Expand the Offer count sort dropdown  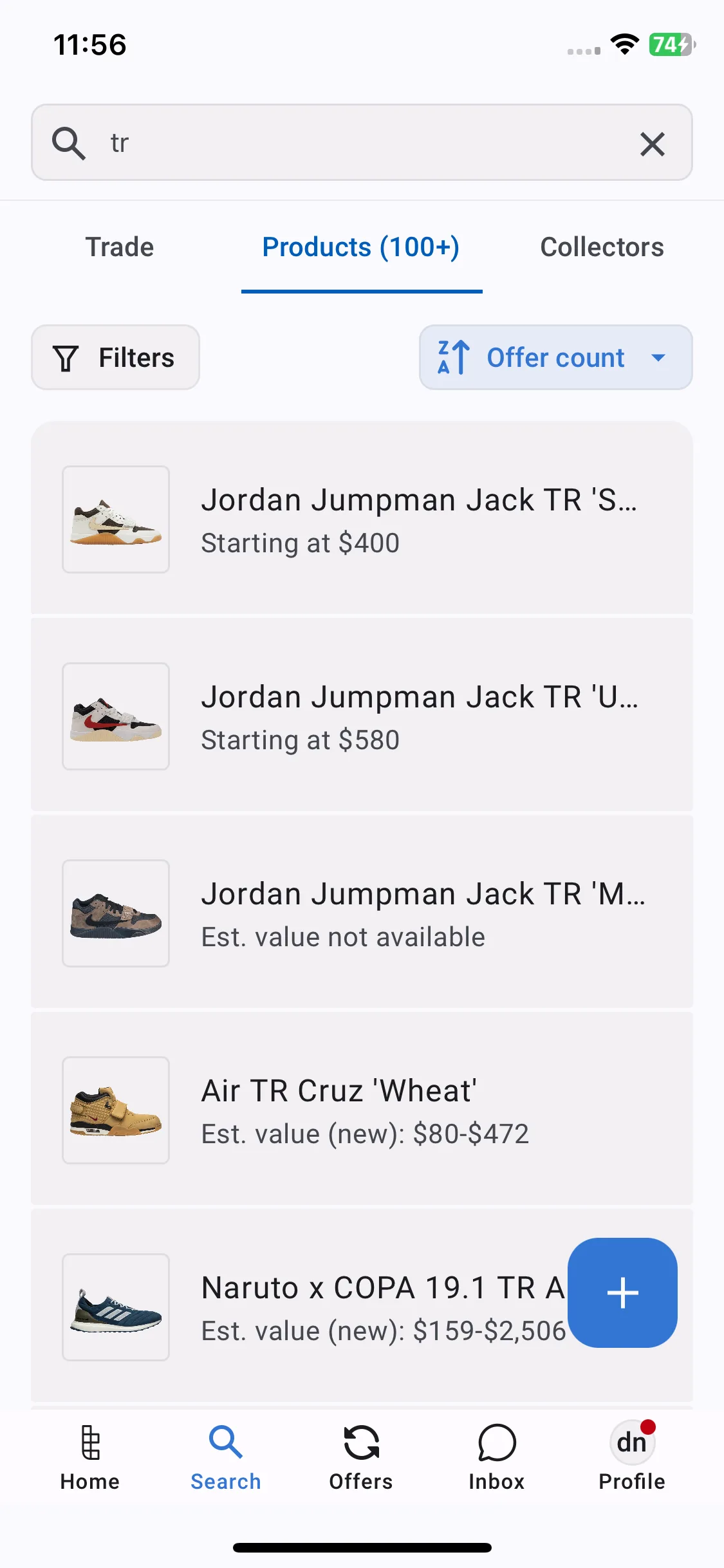tap(556, 357)
